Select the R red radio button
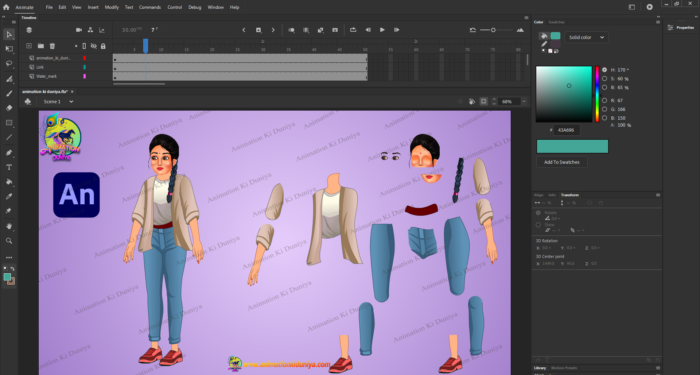Viewport: 700px width, 375px height. [x=604, y=100]
